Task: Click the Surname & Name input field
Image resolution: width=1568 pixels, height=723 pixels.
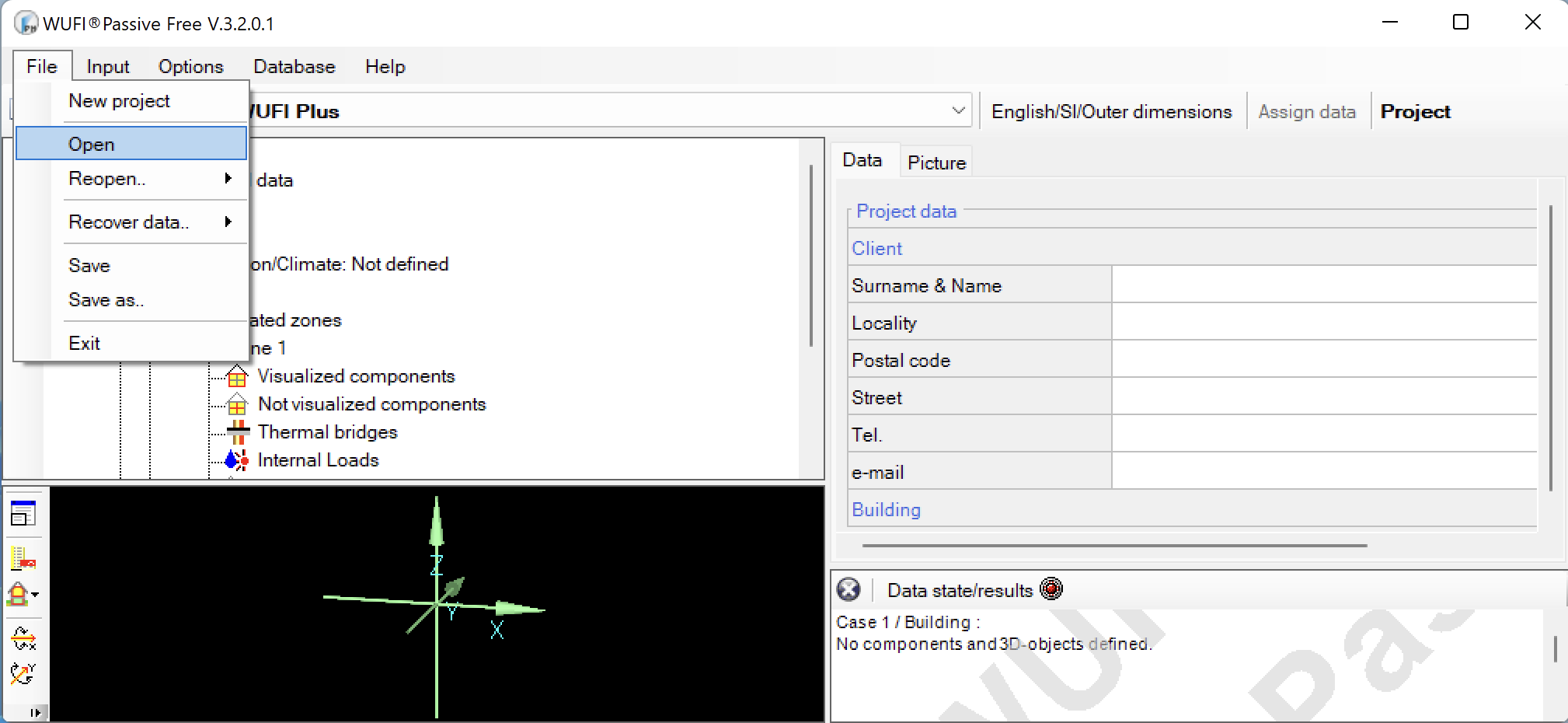Action: click(1323, 285)
